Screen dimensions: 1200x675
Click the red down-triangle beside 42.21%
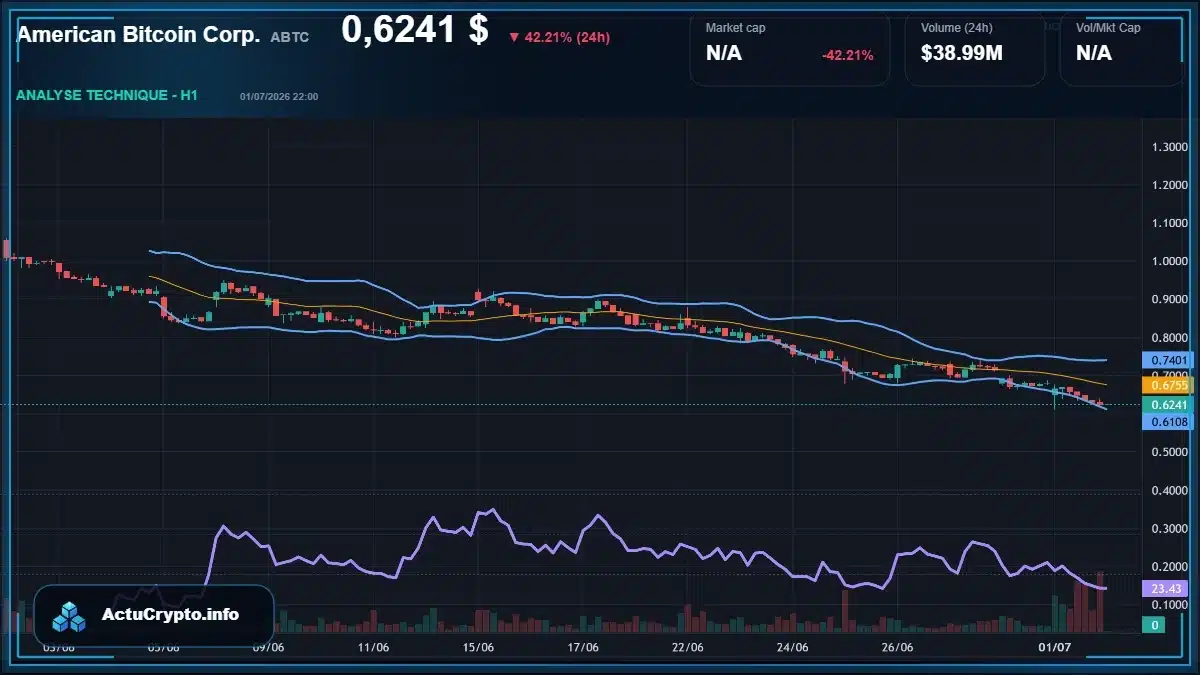pos(514,38)
